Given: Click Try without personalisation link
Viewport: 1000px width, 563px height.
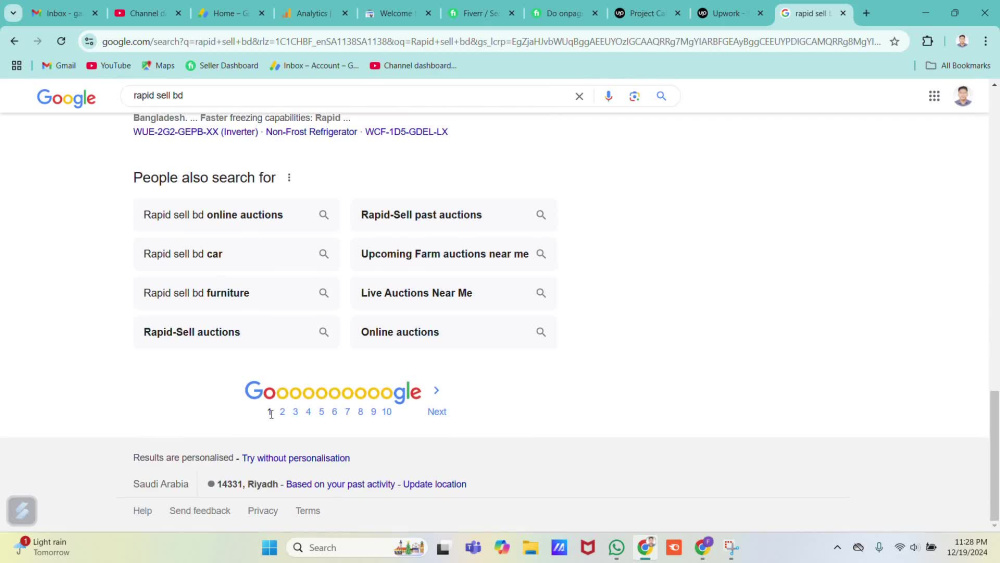Looking at the screenshot, I should coord(296,458).
